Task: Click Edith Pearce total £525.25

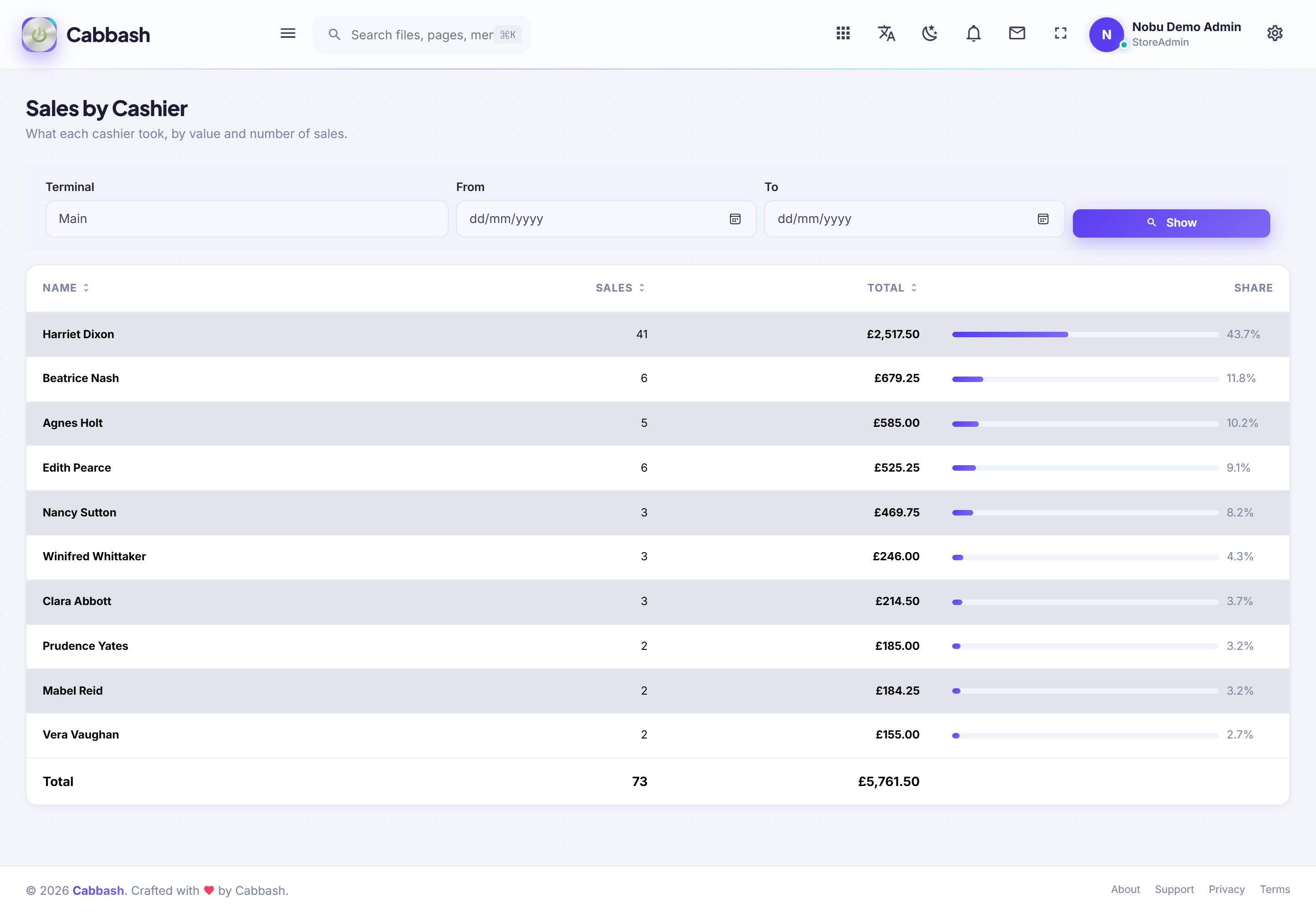Action: click(x=897, y=468)
